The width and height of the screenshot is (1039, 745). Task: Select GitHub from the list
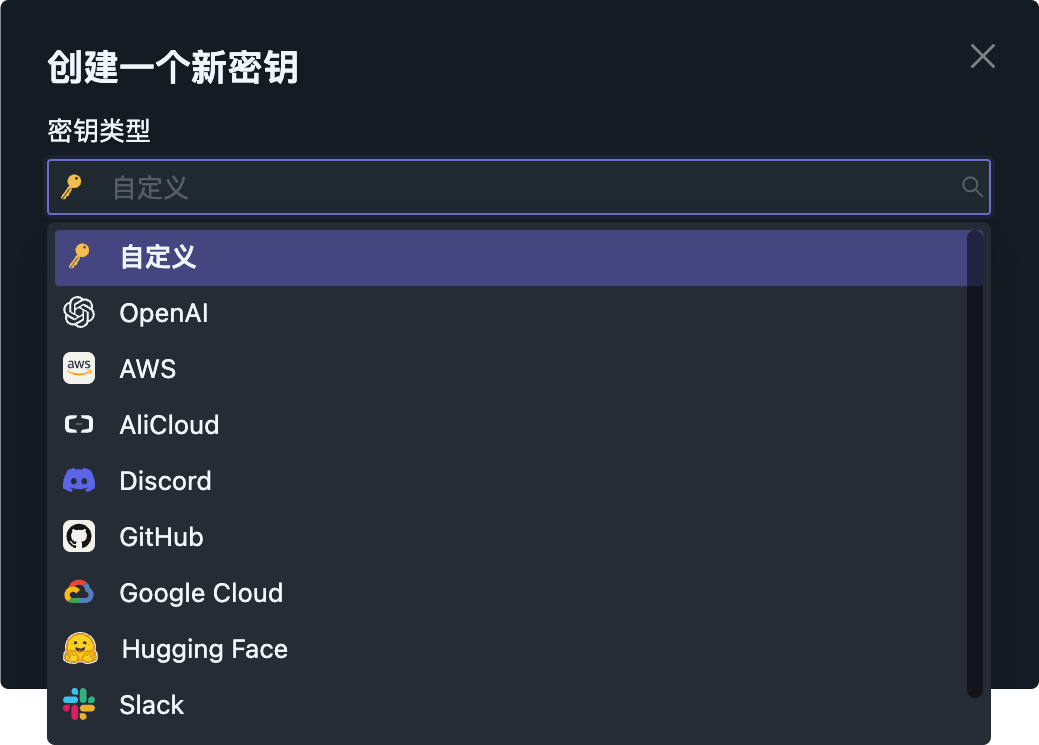161,538
